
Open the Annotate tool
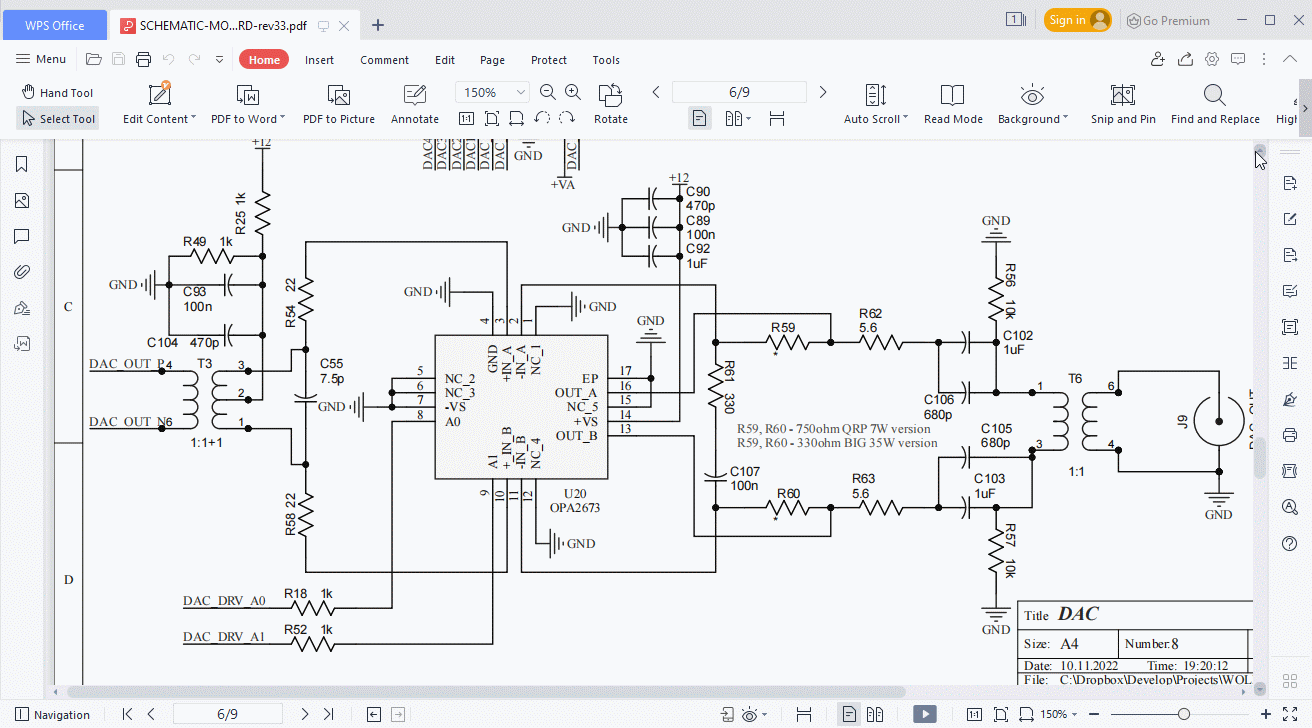point(414,105)
